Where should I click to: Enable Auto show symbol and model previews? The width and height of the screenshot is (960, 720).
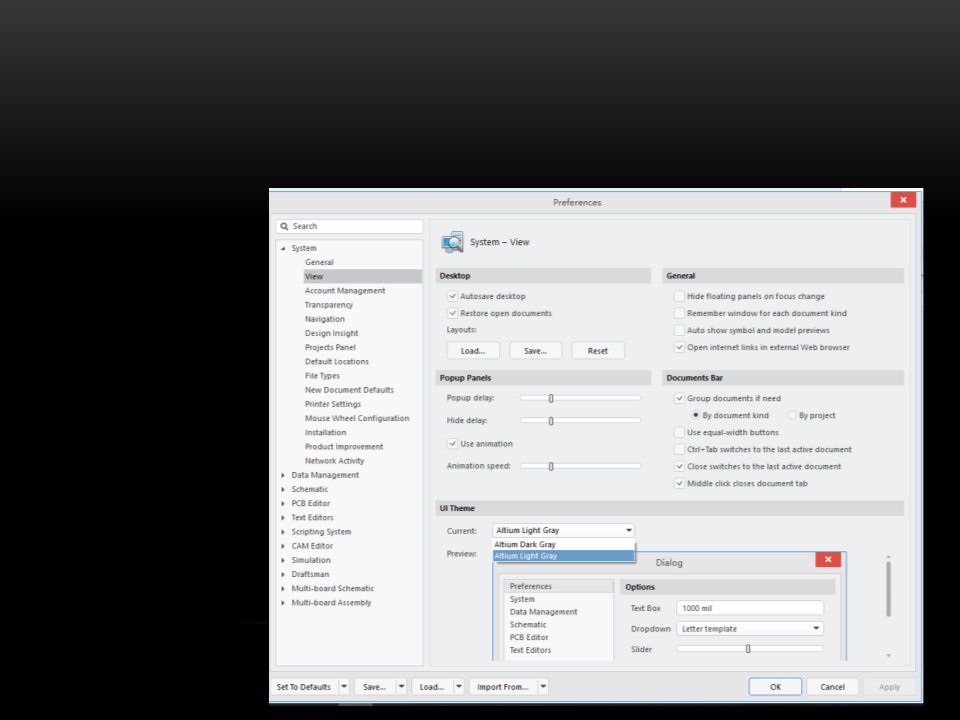click(x=679, y=331)
